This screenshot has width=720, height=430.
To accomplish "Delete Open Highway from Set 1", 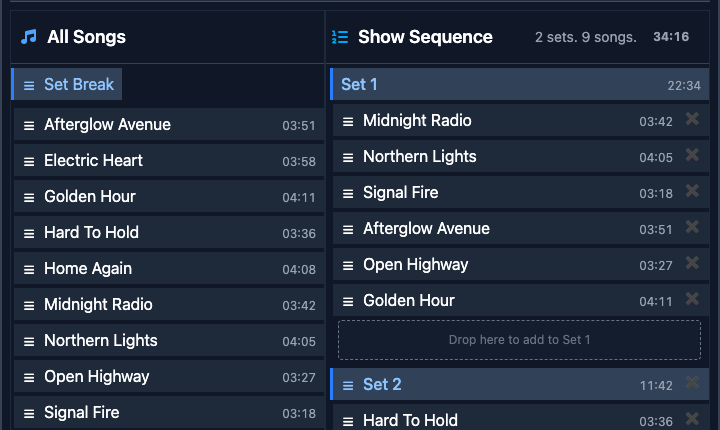I will pos(692,264).
